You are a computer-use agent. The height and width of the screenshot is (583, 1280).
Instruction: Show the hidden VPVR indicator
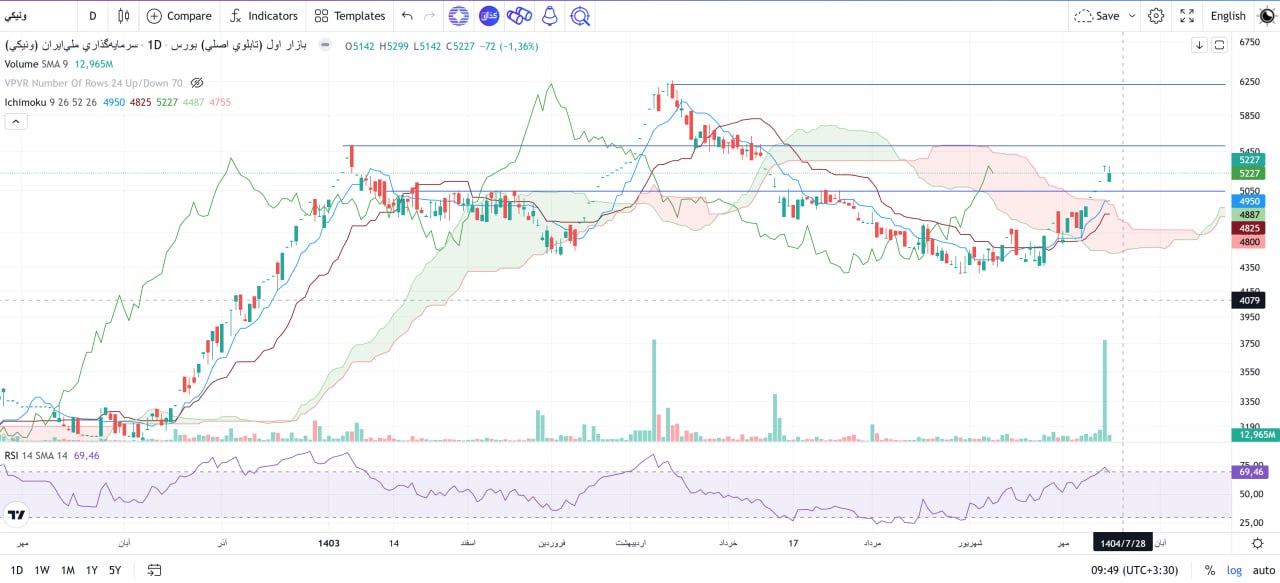(197, 83)
